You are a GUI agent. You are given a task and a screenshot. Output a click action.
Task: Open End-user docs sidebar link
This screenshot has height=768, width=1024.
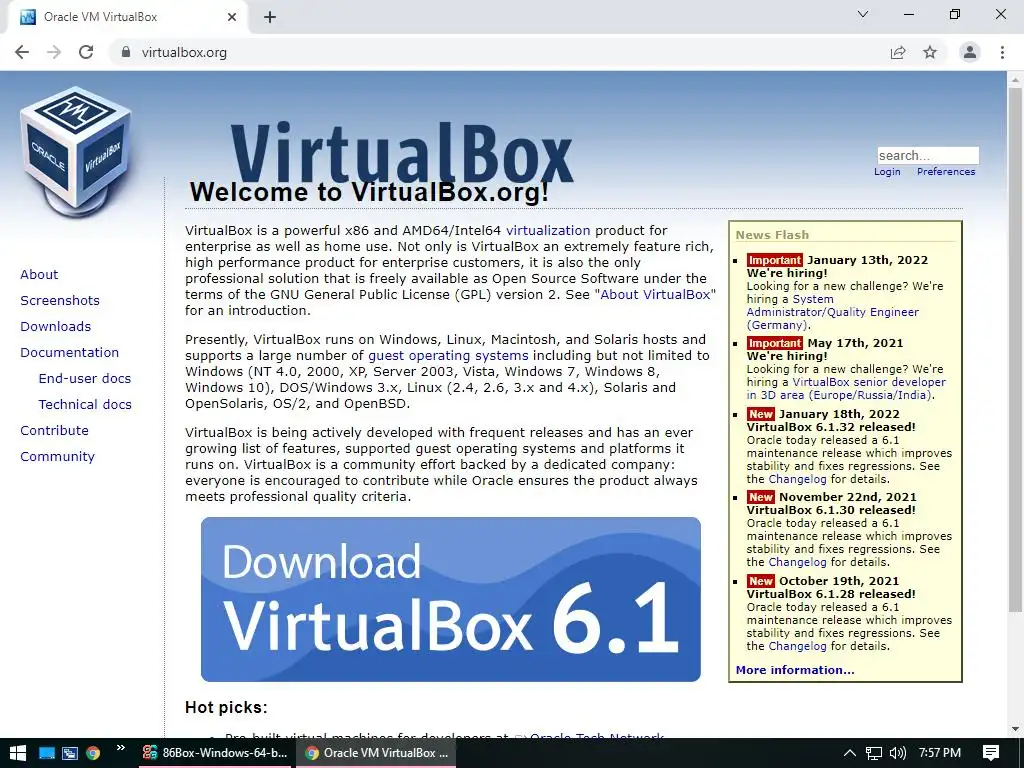coord(85,378)
